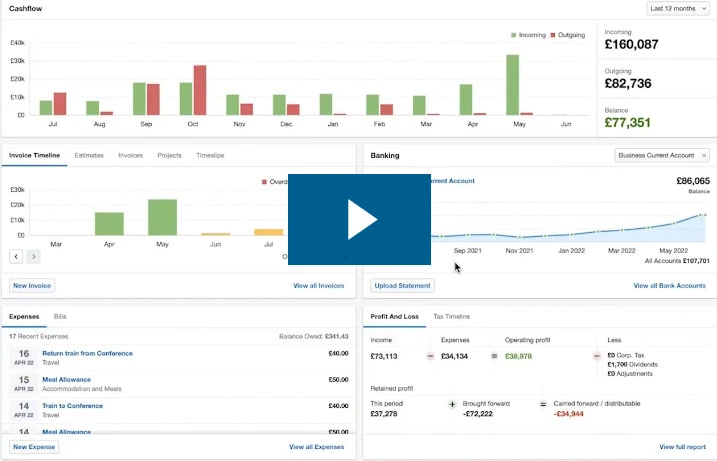Viewport: 717px width, 461px height.
Task: Click the £34,134 expenses value
Action: pos(454,356)
